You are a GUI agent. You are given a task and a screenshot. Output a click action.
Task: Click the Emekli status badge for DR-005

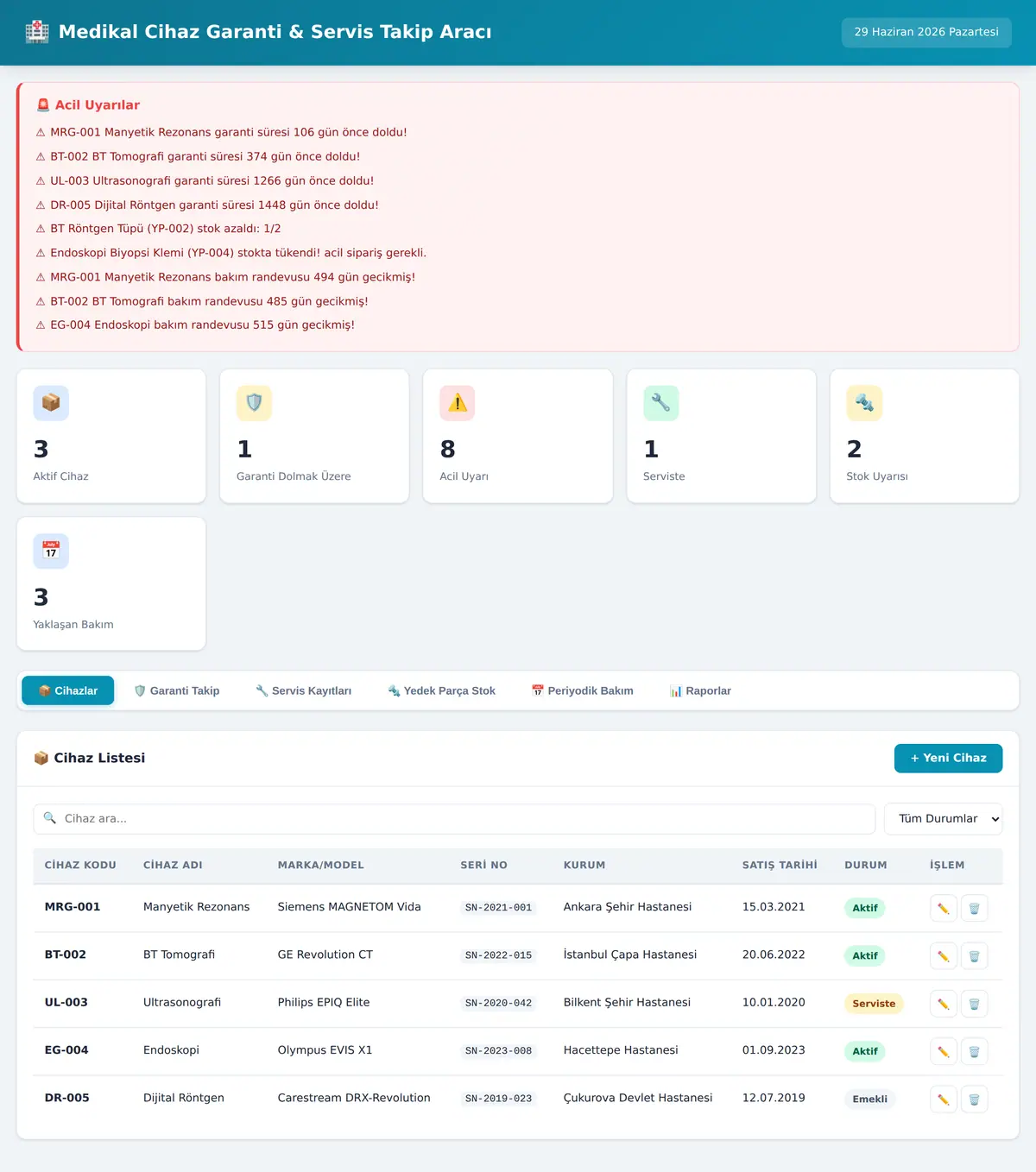click(869, 1100)
